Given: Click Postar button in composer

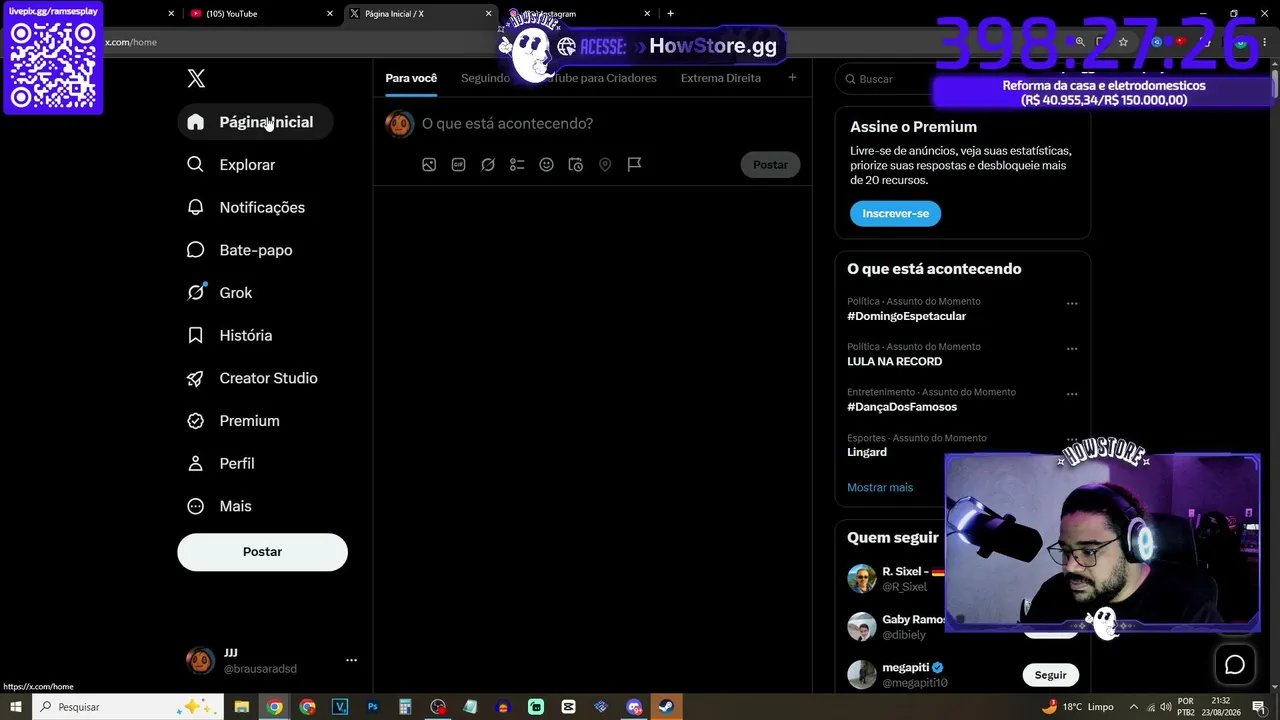Looking at the screenshot, I should [x=770, y=165].
